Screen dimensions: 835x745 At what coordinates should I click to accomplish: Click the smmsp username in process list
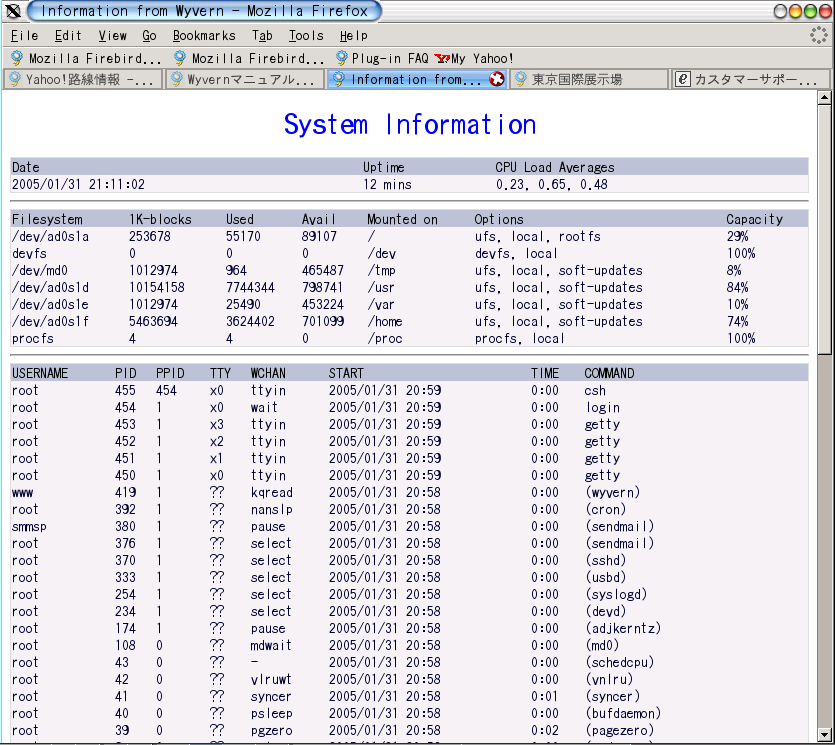click(x=29, y=527)
